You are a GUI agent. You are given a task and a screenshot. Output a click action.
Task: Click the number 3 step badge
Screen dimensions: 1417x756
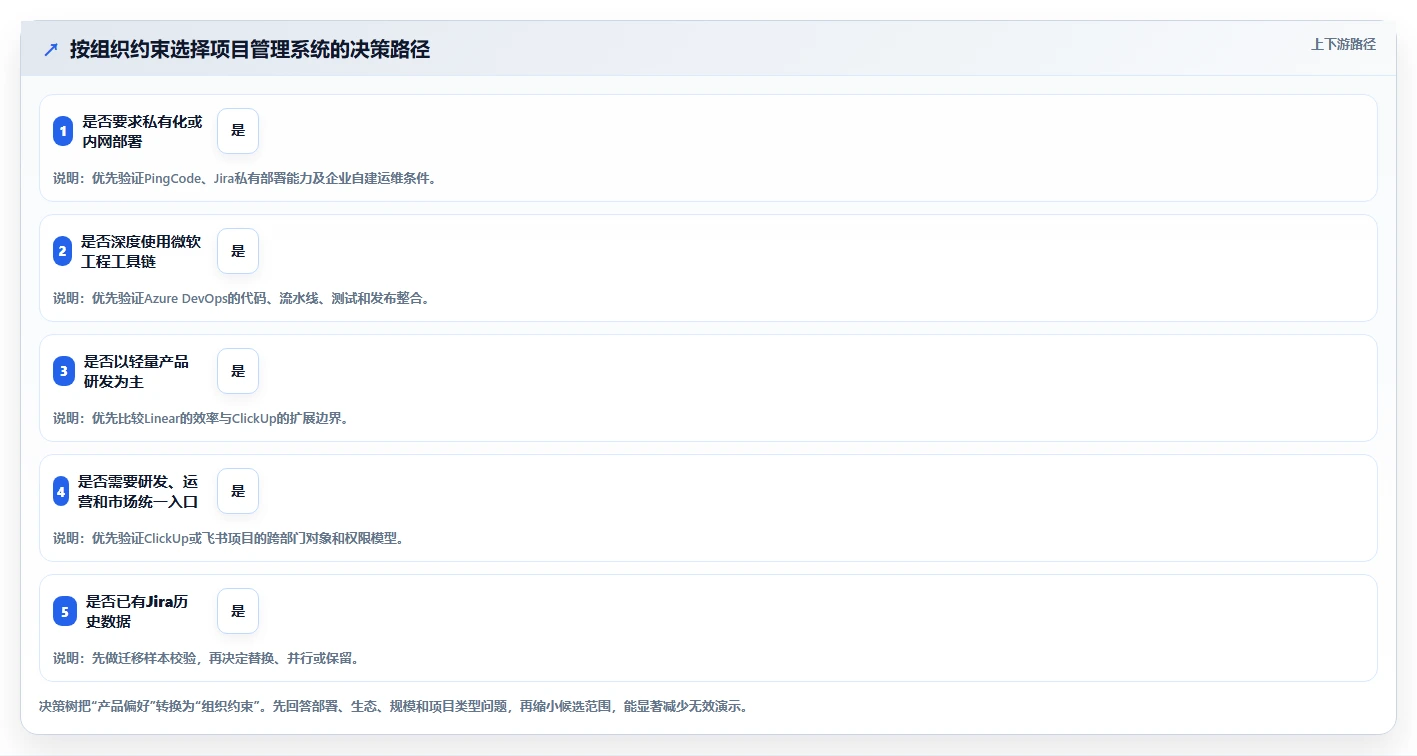(x=63, y=371)
